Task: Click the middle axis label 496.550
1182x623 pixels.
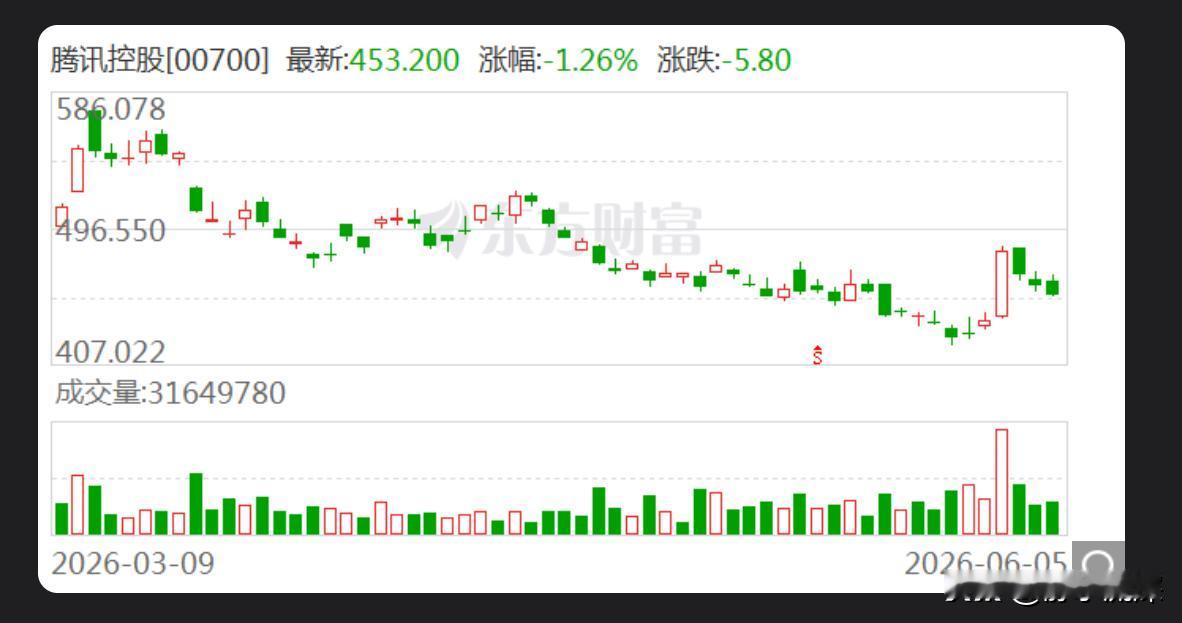Action: pyautogui.click(x=111, y=231)
